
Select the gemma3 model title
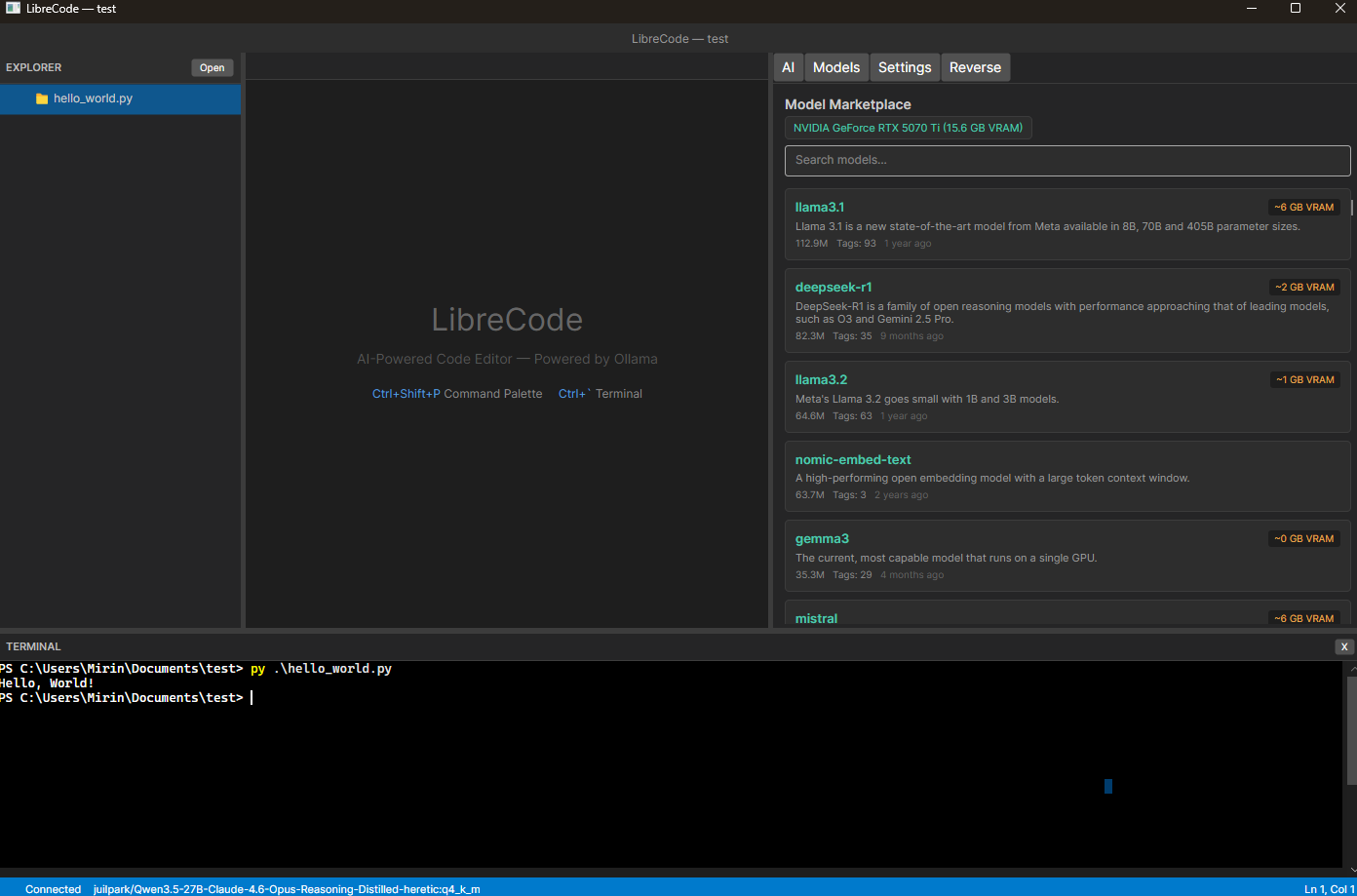(822, 538)
